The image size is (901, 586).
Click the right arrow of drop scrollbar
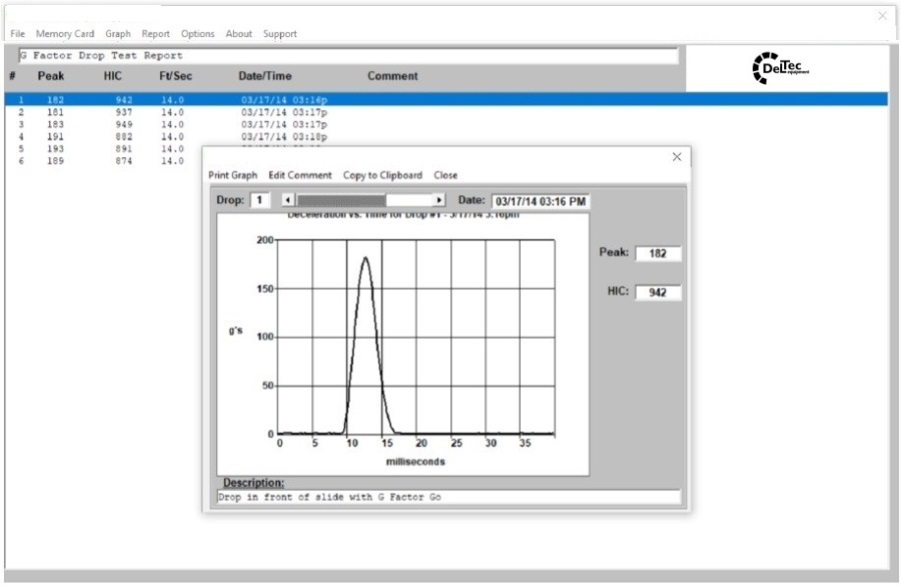(x=438, y=201)
